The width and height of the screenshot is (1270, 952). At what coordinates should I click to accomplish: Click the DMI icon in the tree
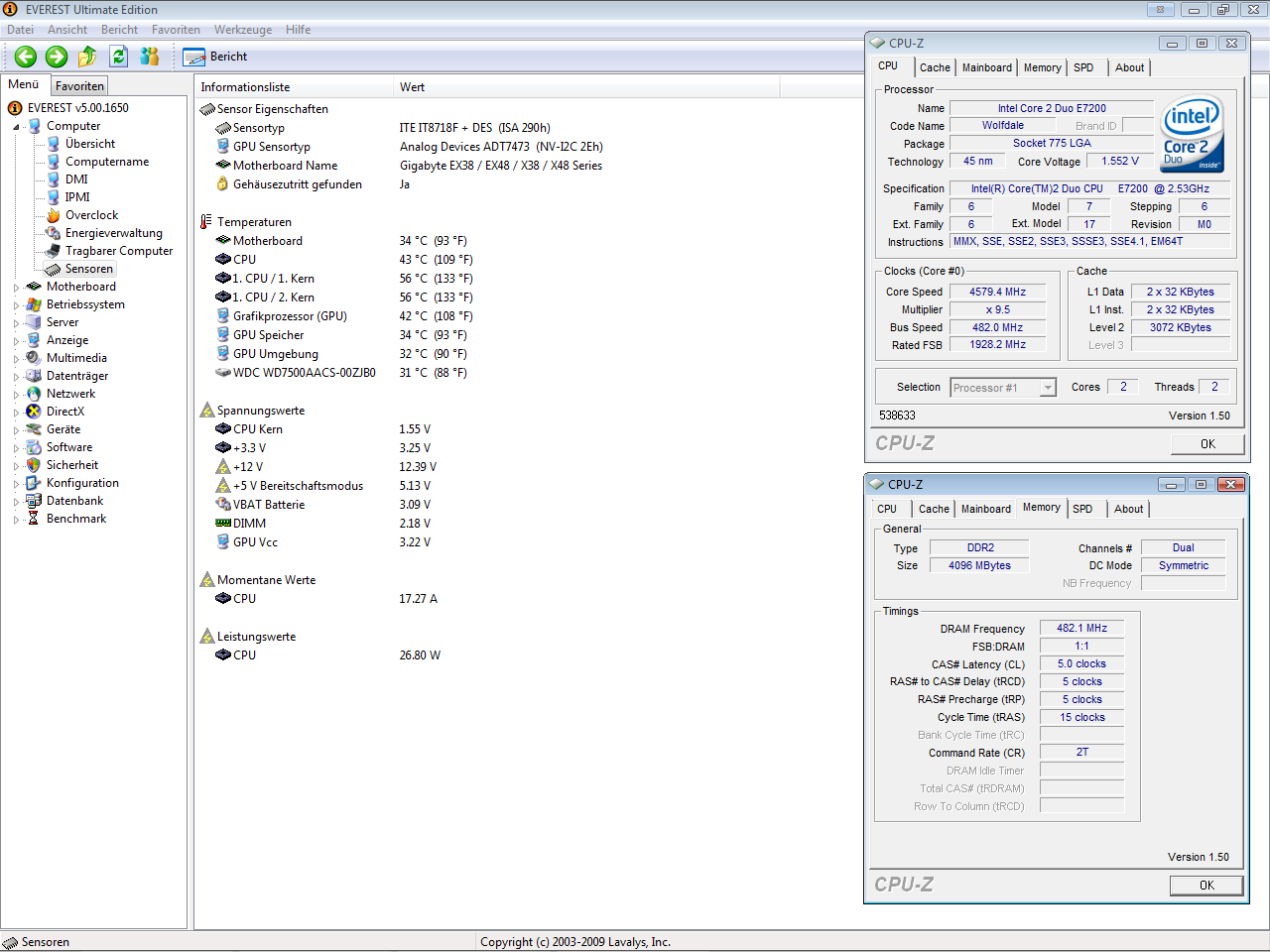(54, 179)
